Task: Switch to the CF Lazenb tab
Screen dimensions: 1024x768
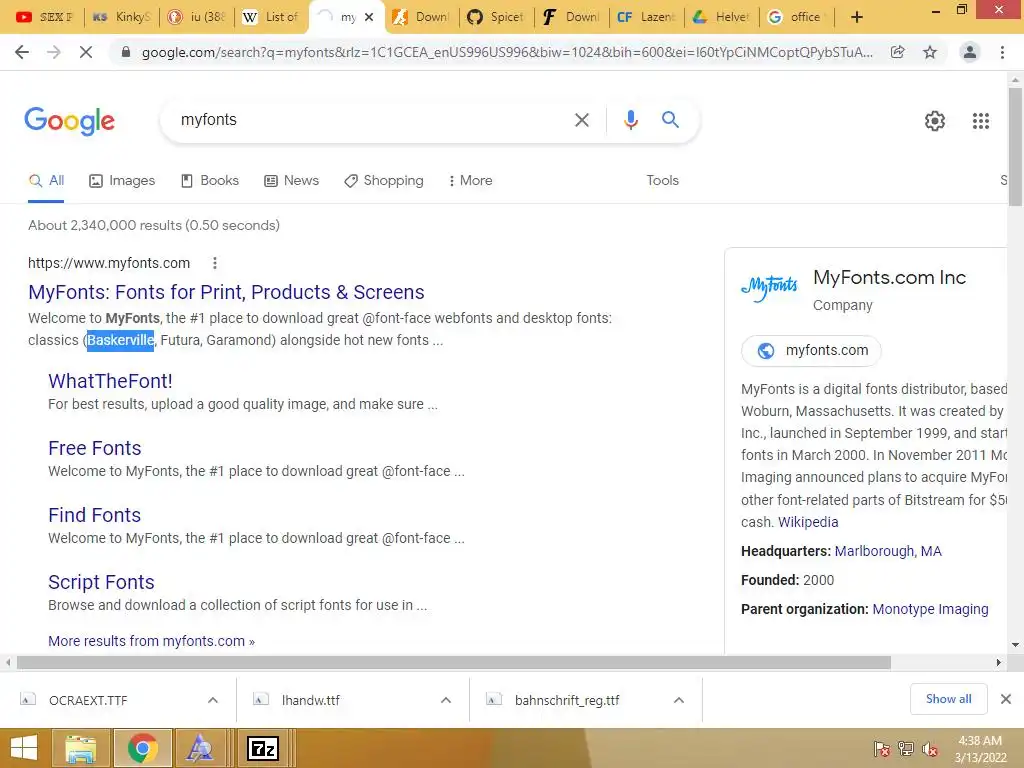Action: (646, 17)
